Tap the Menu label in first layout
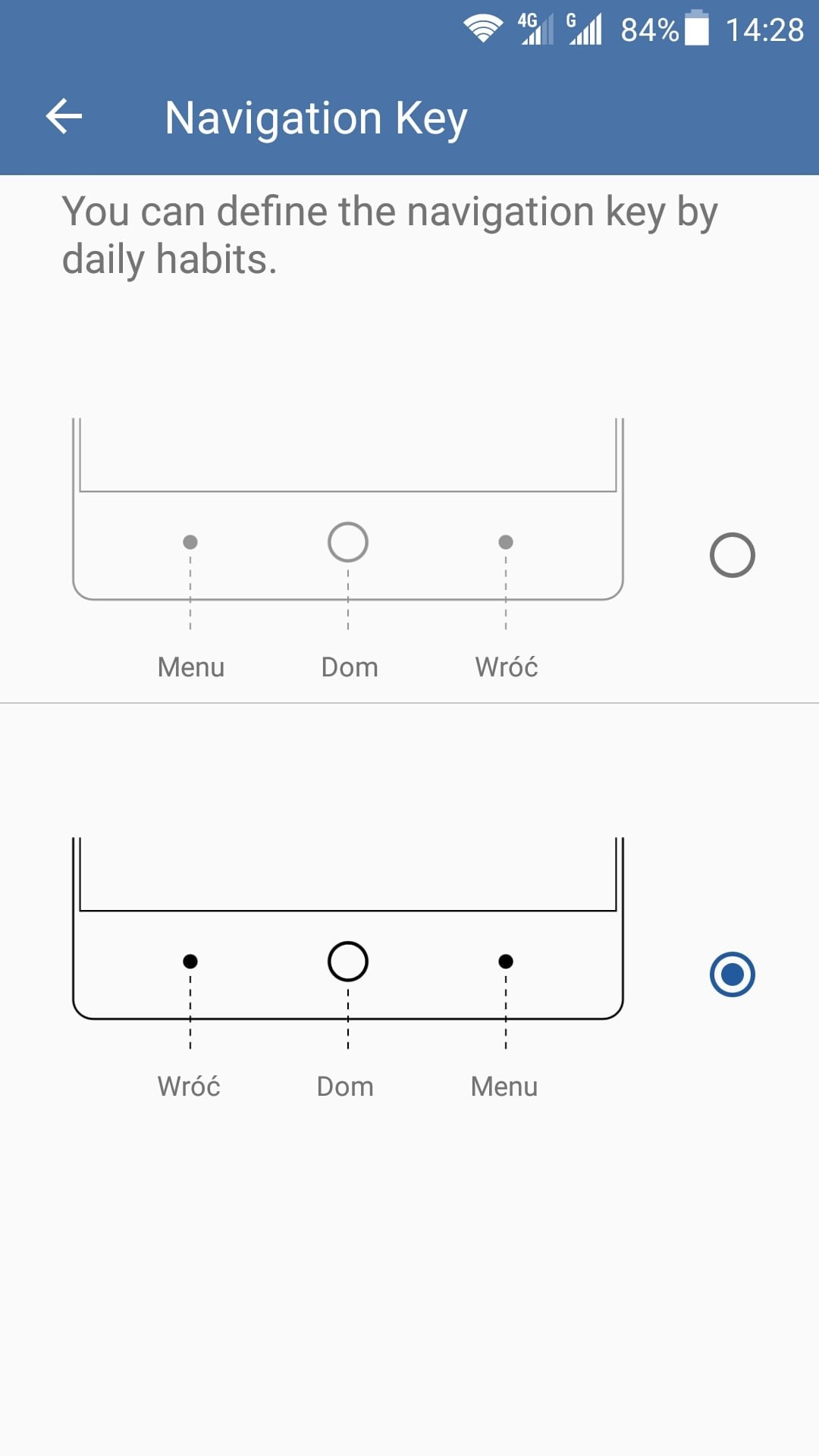The height and width of the screenshot is (1456, 819). pyautogui.click(x=191, y=667)
